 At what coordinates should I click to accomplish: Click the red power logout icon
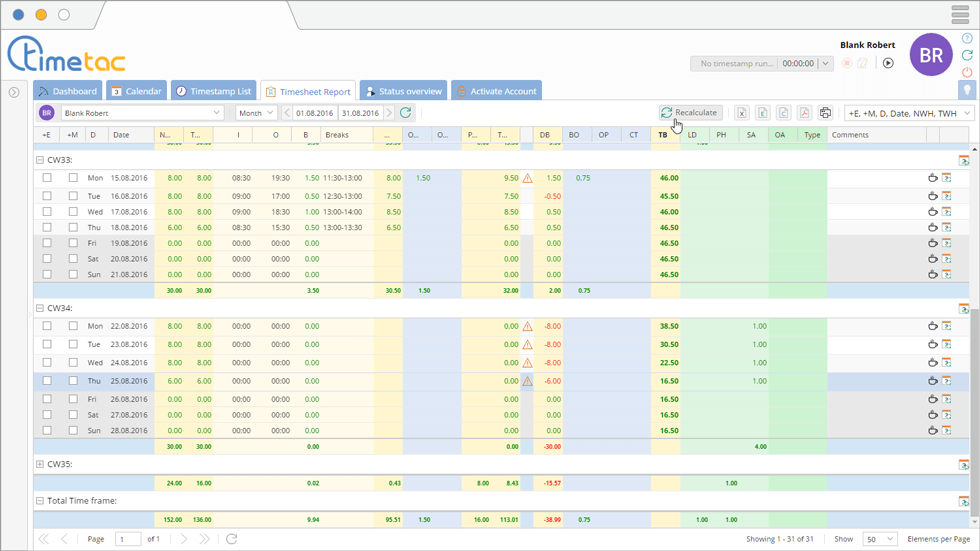[x=967, y=72]
